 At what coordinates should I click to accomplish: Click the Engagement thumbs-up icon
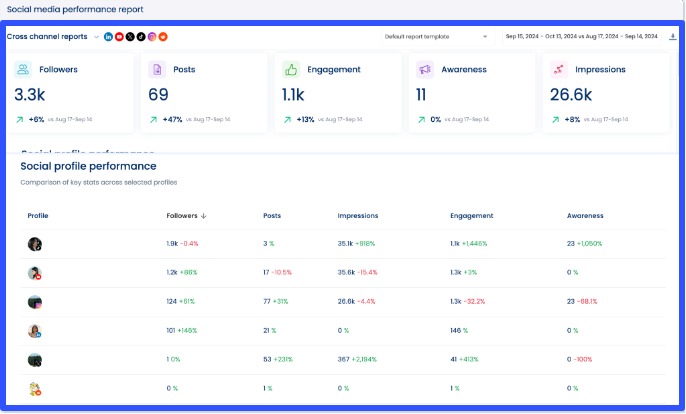point(291,70)
